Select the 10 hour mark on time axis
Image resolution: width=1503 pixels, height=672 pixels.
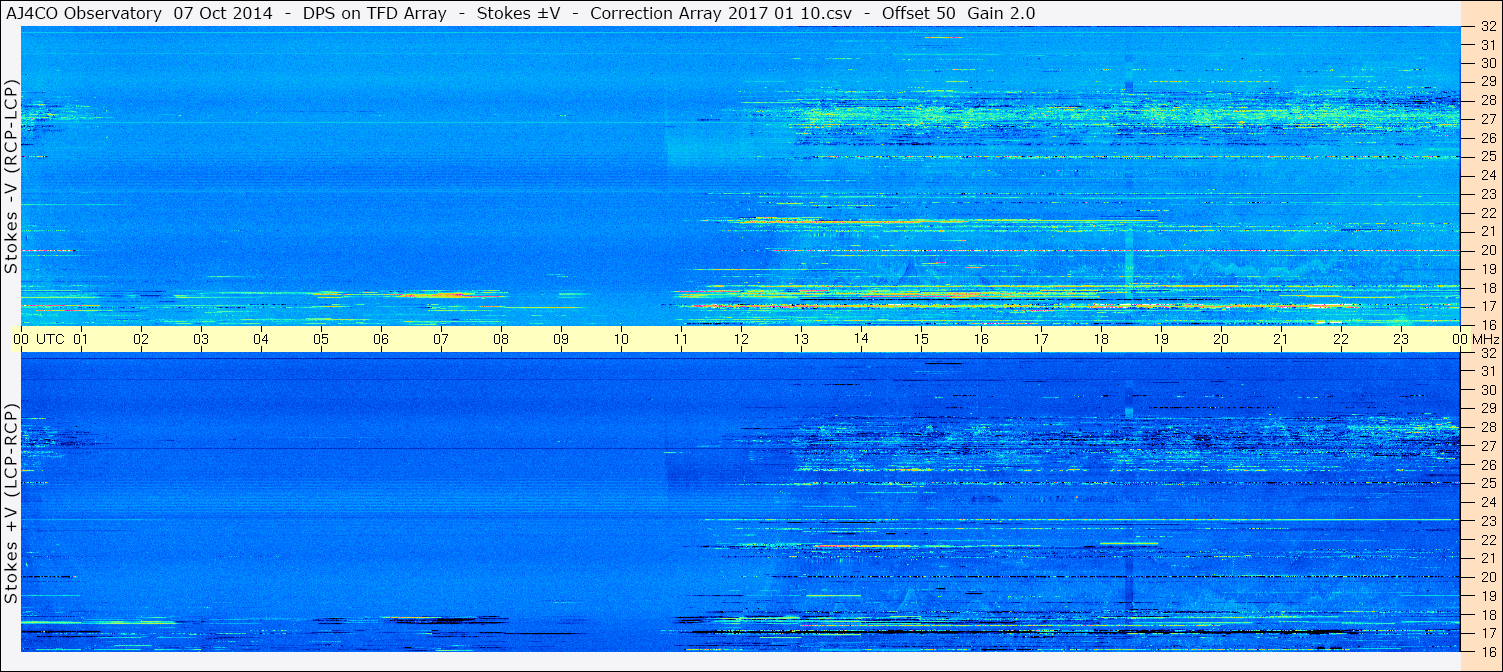621,339
